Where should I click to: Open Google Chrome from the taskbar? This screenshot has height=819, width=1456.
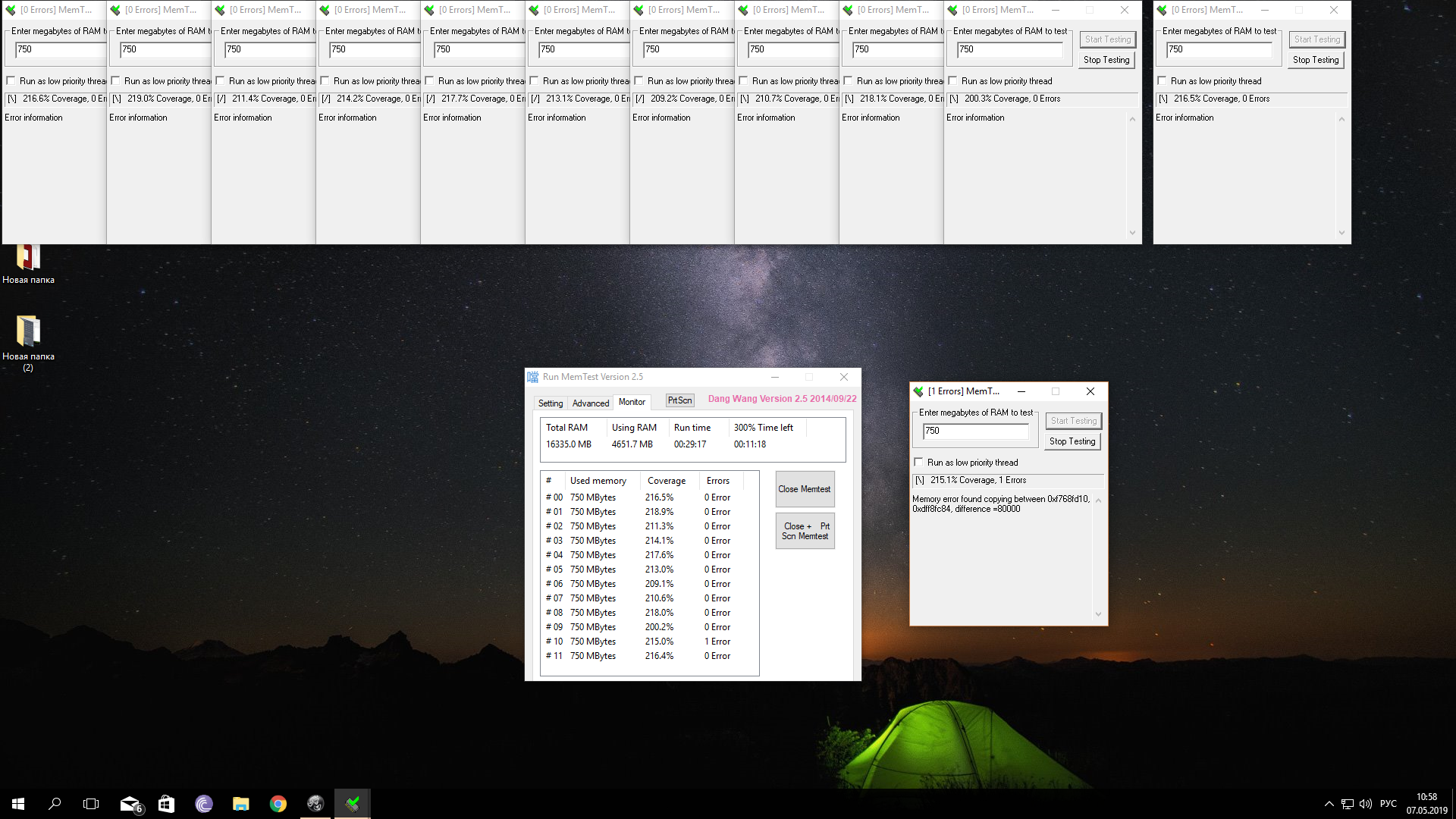[278, 804]
